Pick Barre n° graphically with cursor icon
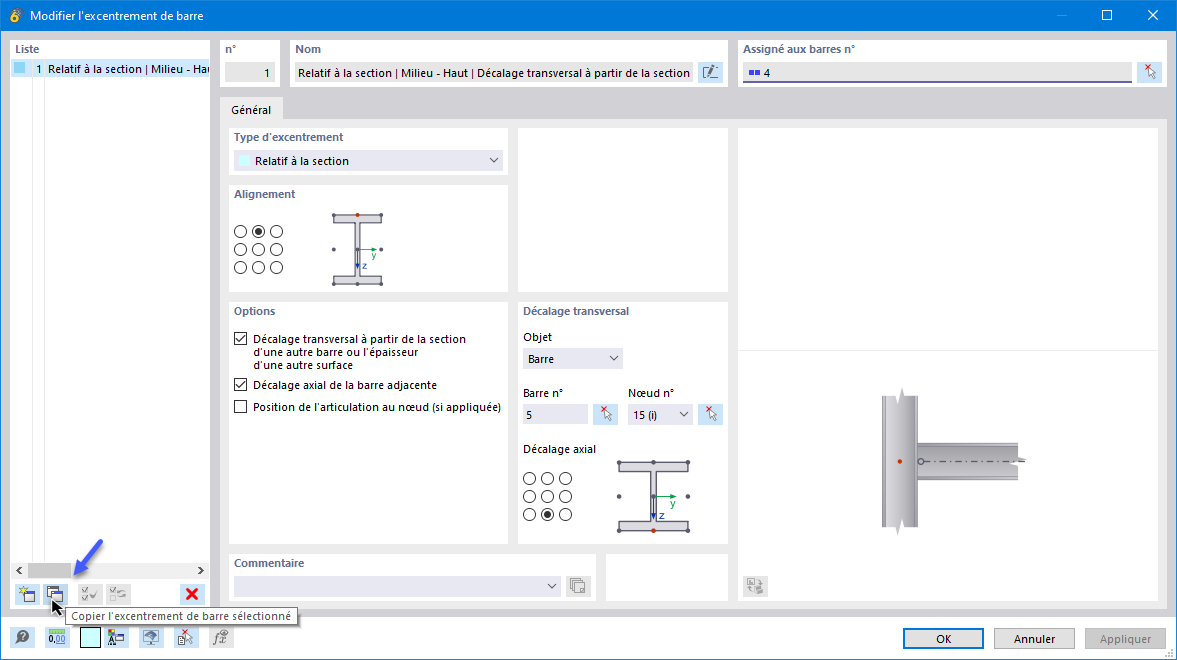Image resolution: width=1177 pixels, height=660 pixels. 605,414
